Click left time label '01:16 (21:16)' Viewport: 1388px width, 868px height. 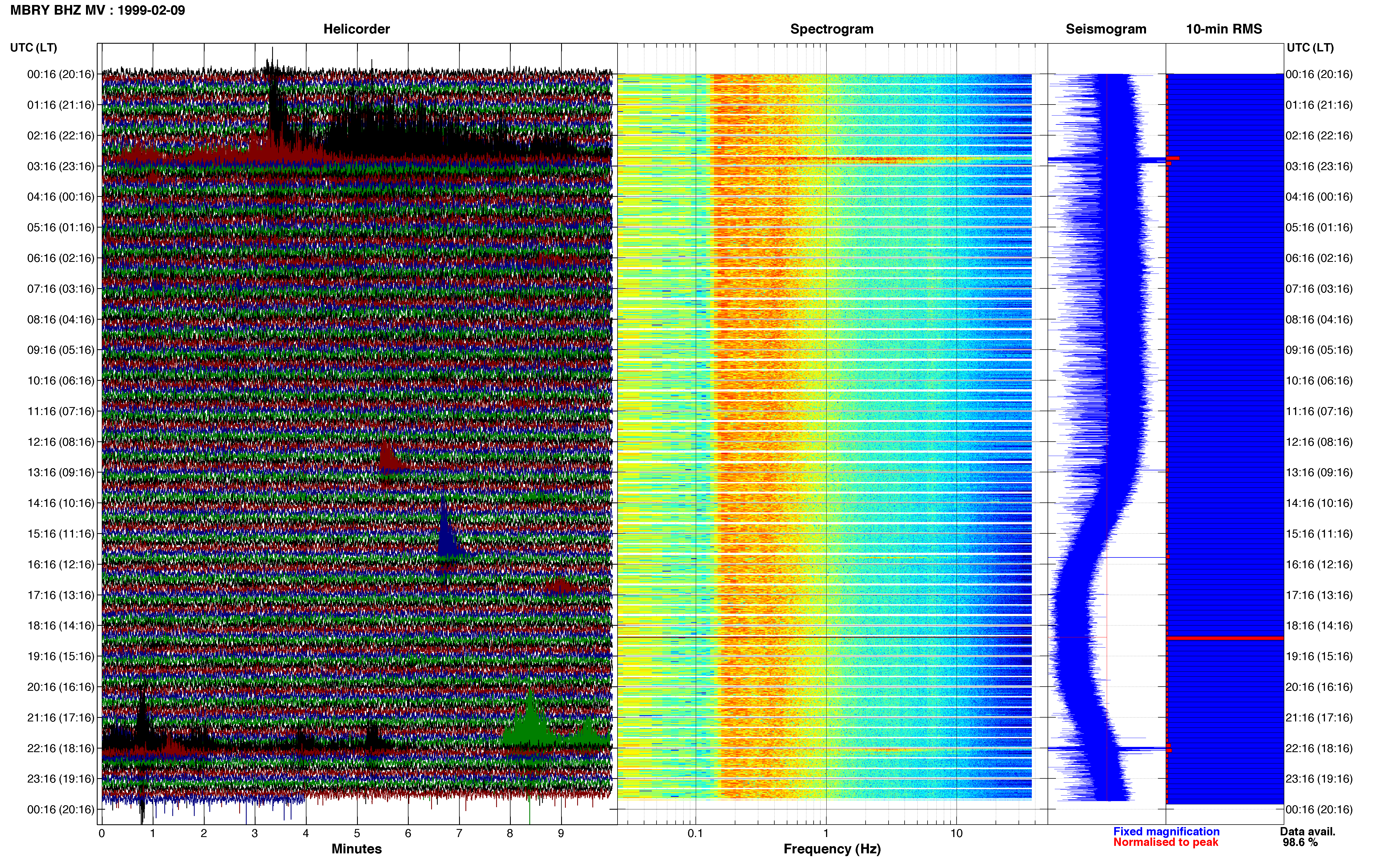[60, 105]
